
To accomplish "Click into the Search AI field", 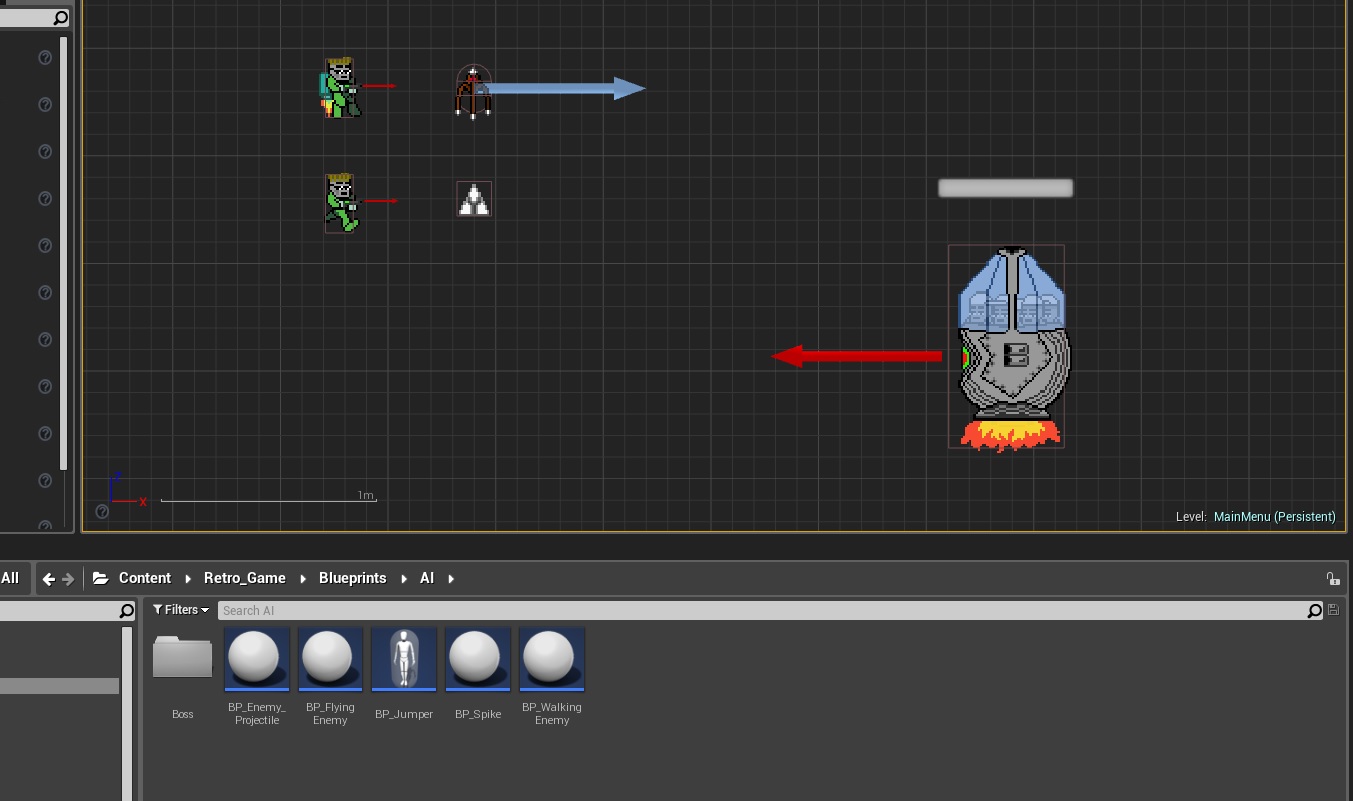I will point(760,611).
